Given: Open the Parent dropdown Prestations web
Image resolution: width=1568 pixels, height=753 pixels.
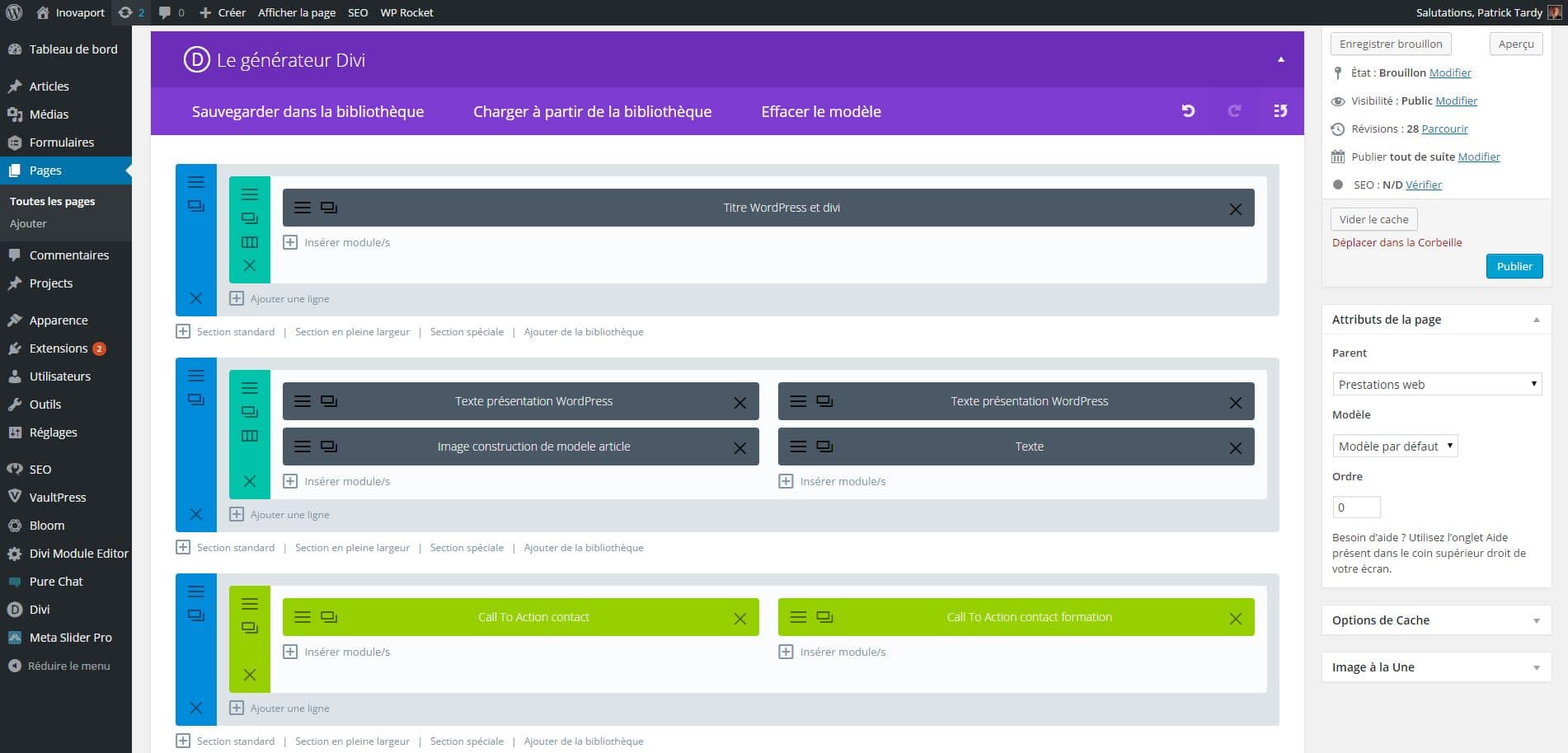Looking at the screenshot, I should coord(1437,384).
